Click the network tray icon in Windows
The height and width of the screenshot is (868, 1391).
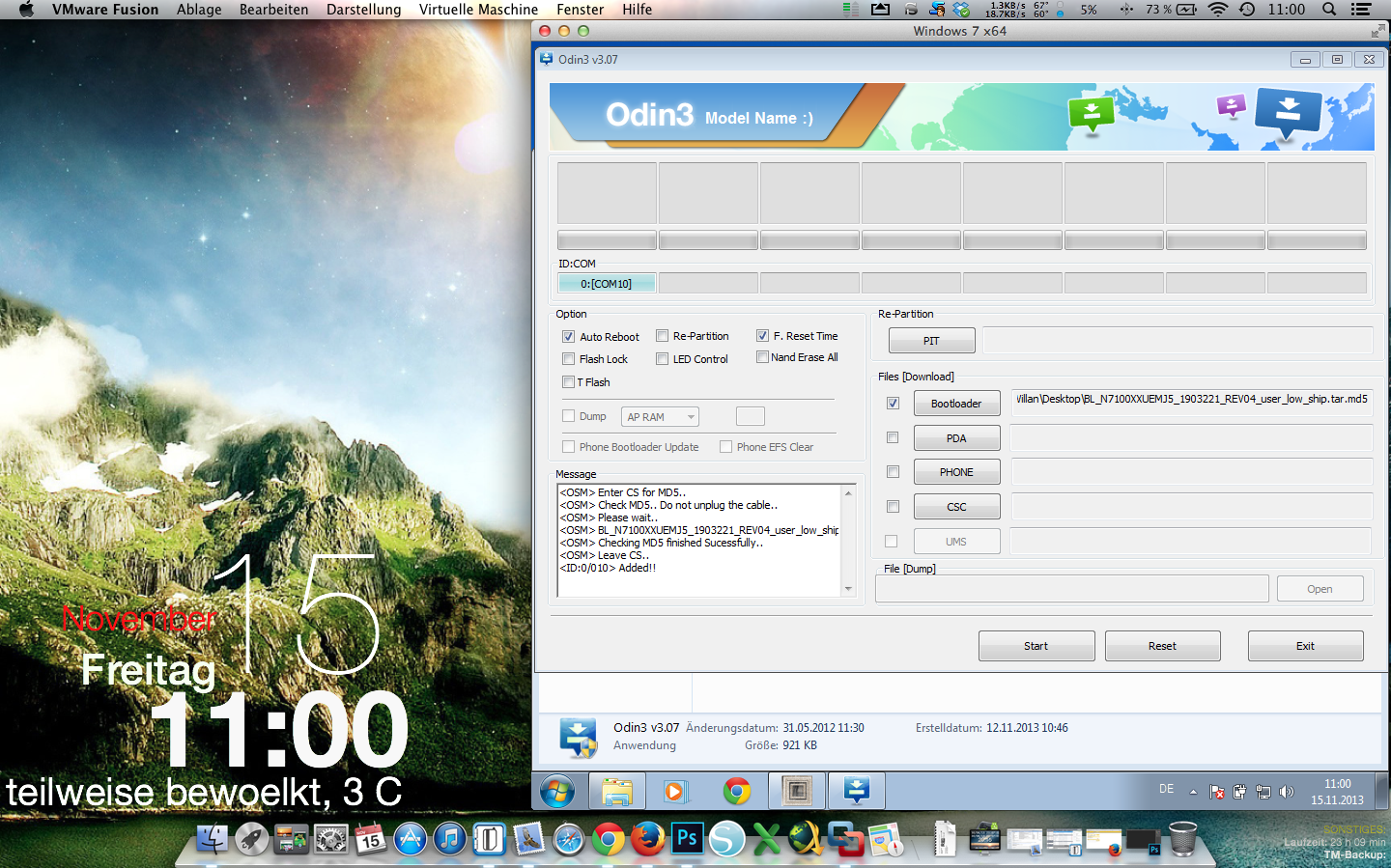pyautogui.click(x=1263, y=792)
